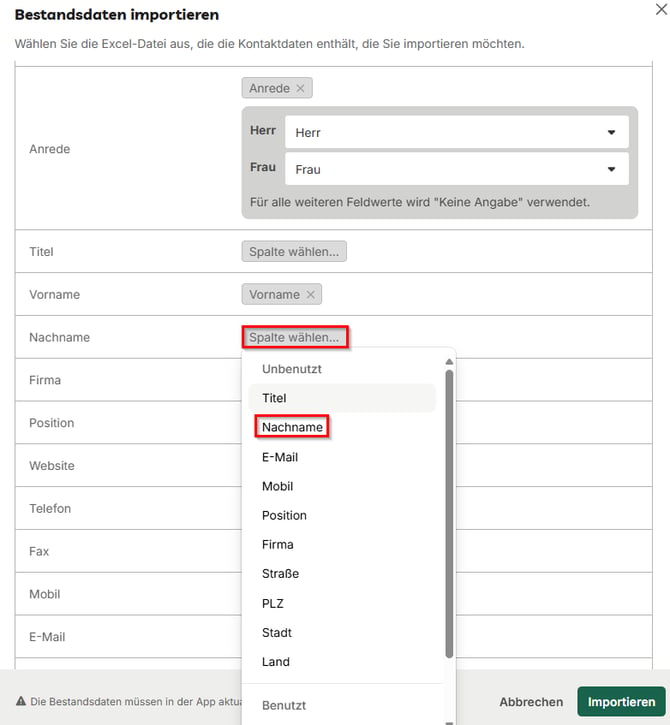Click the Importieren button
The image size is (670, 725).
pos(621,701)
